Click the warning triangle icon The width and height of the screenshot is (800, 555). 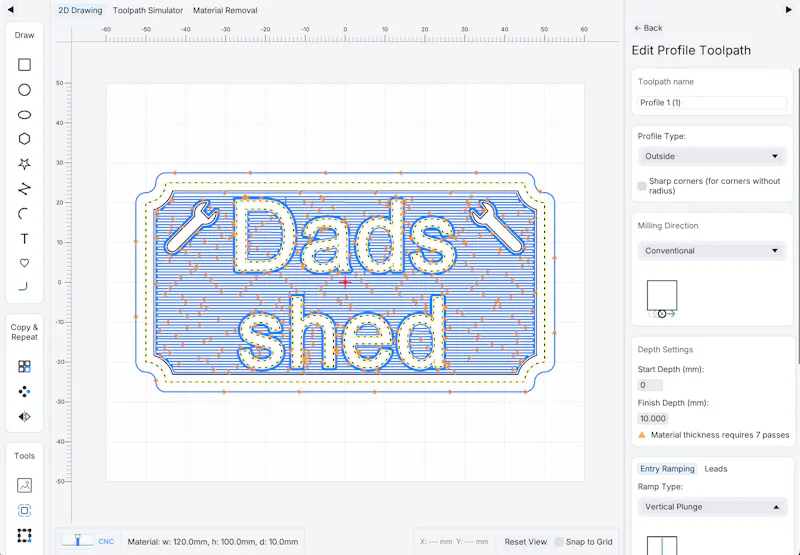point(642,435)
